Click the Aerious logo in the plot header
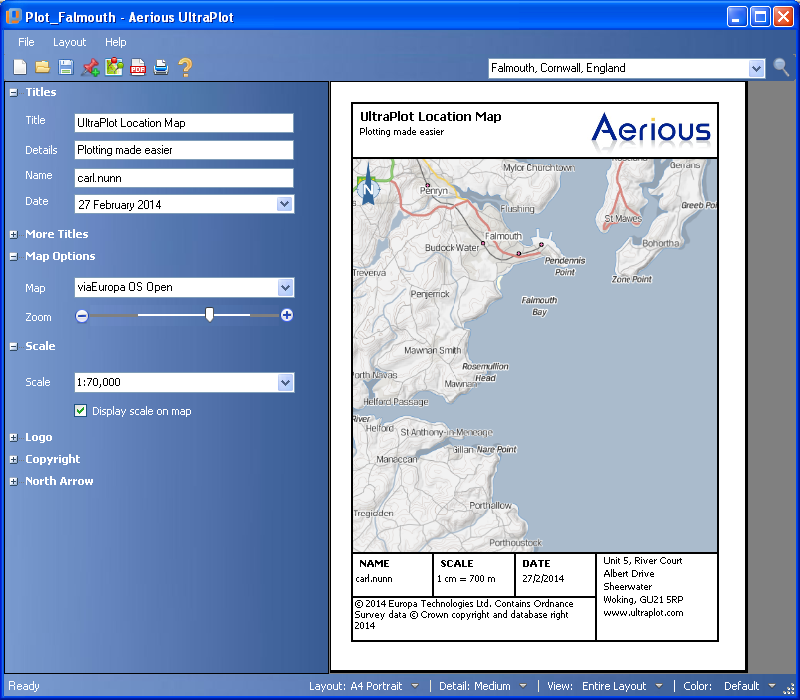 tap(651, 131)
